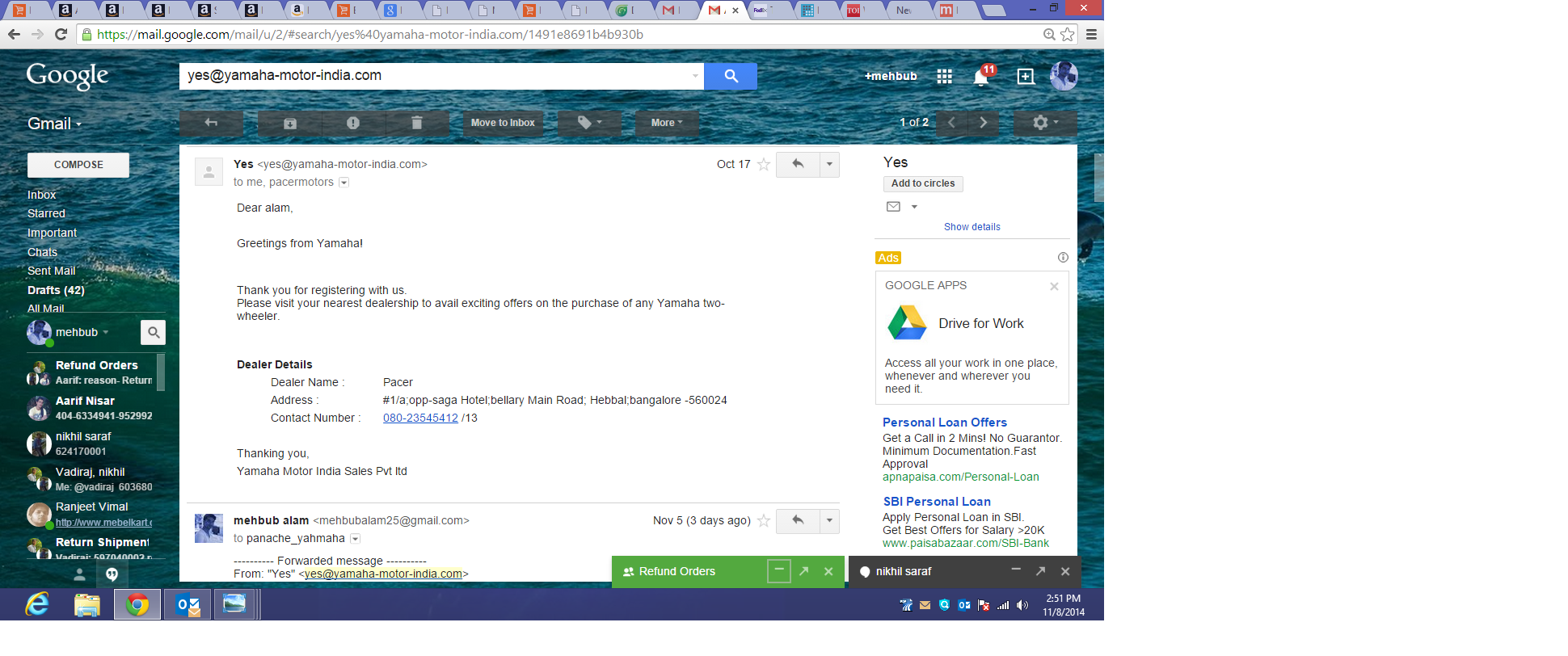Open more options for Nov 5 message
This screenshot has width=1568, height=656.
829,521
